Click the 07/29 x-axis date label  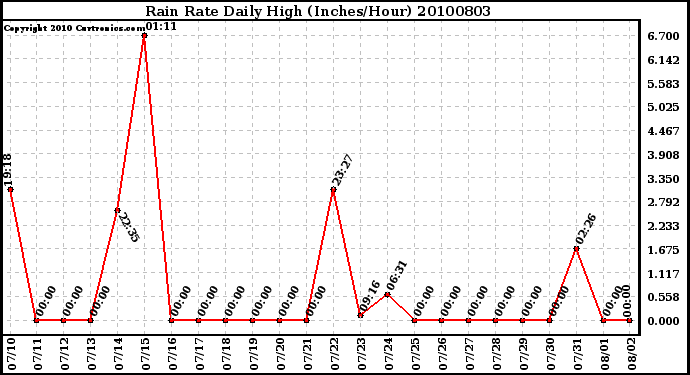(x=524, y=354)
